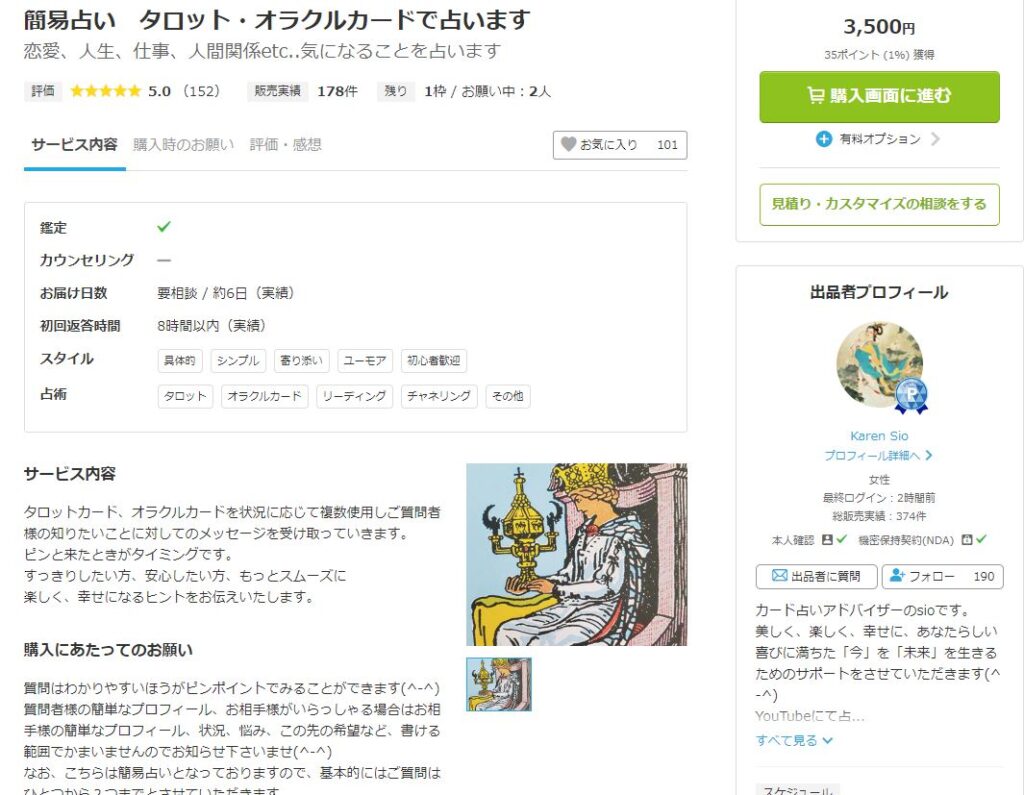This screenshot has width=1024, height=795.
Task: Click the blue P badge on seller avatar
Action: click(x=911, y=396)
